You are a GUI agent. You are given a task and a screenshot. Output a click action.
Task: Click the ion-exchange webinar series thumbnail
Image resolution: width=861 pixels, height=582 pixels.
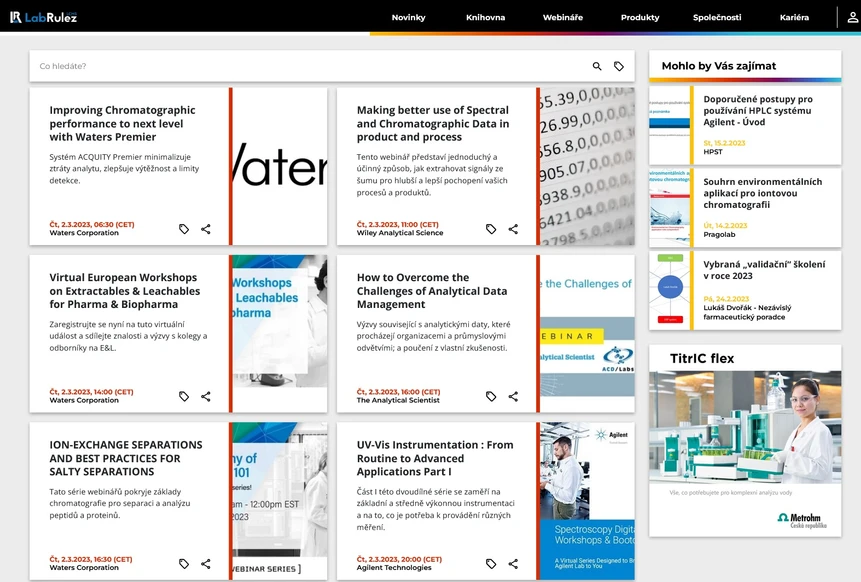coord(280,501)
